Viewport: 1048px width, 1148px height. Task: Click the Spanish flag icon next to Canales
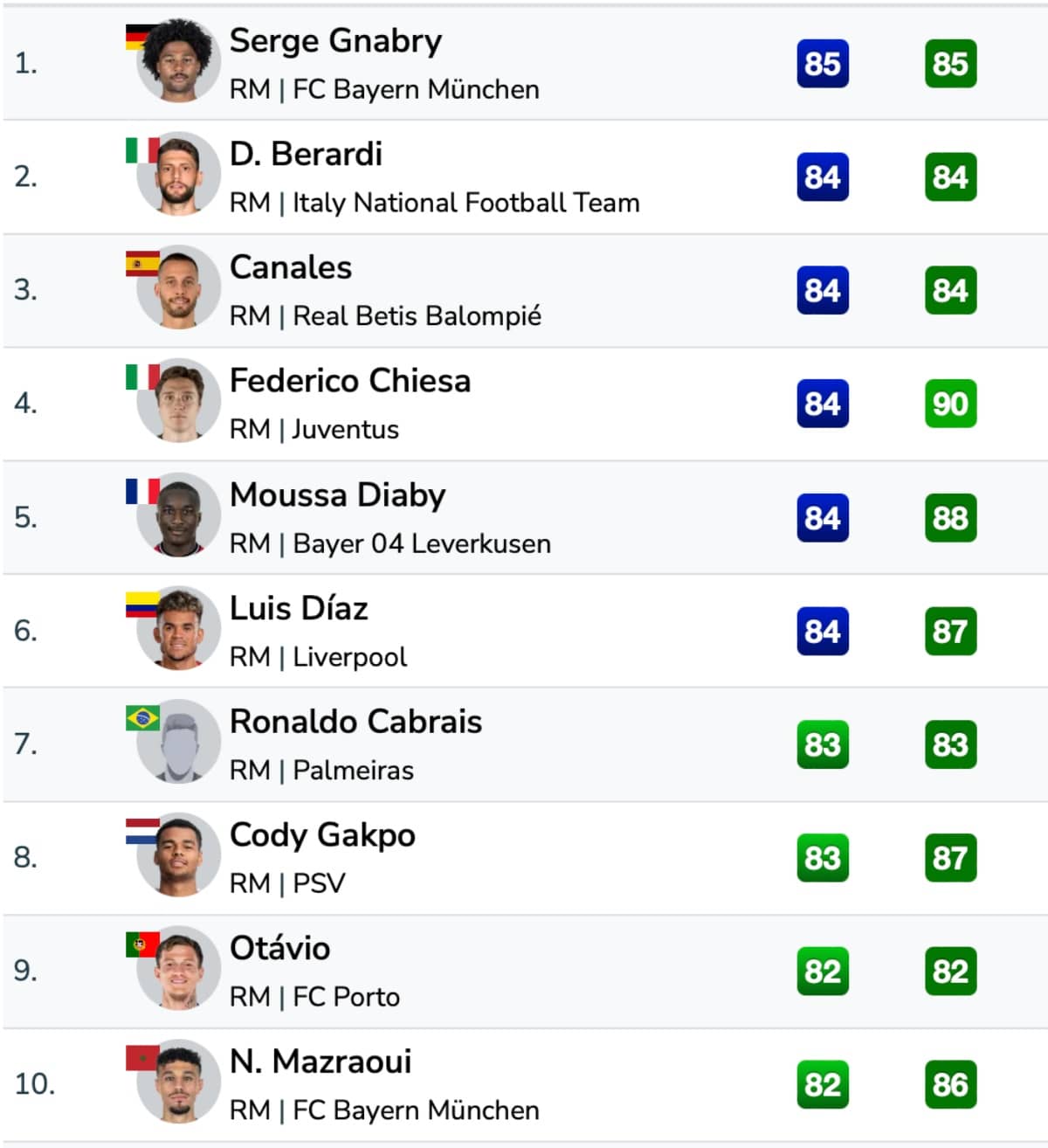(142, 264)
